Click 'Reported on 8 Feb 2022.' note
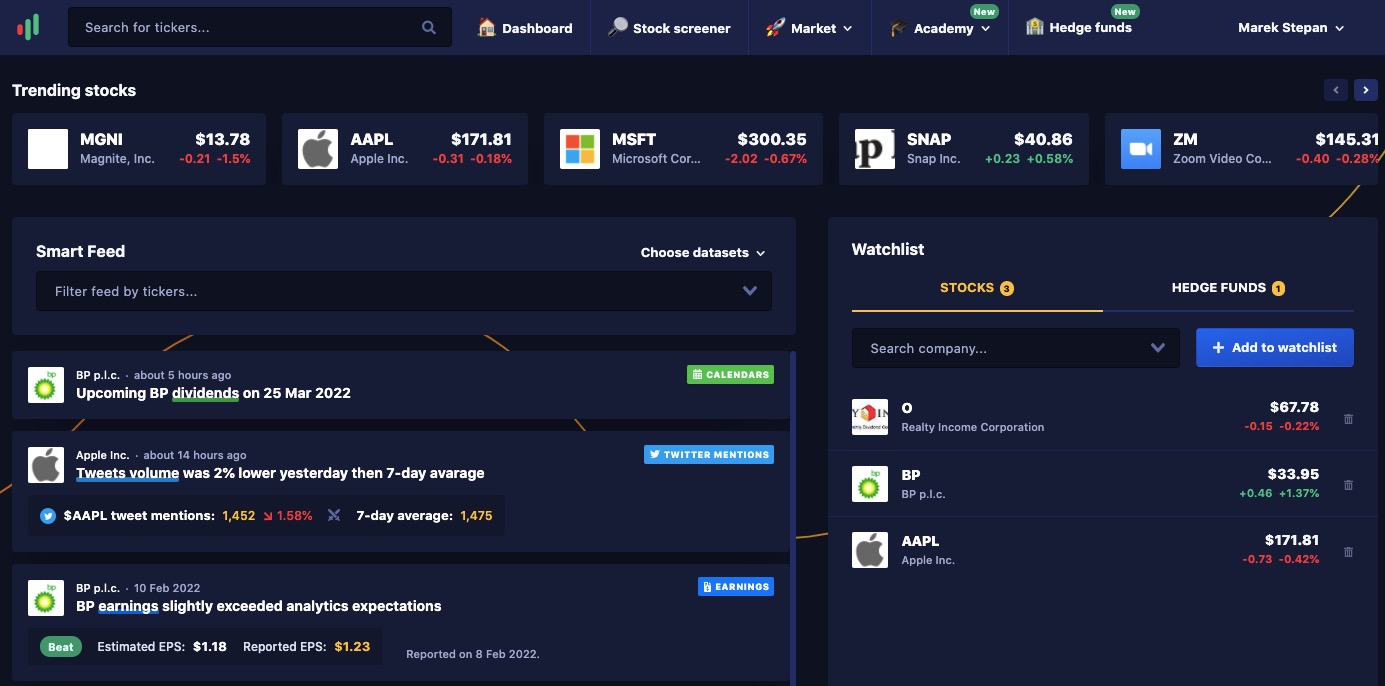This screenshot has height=686, width=1385. (x=473, y=654)
